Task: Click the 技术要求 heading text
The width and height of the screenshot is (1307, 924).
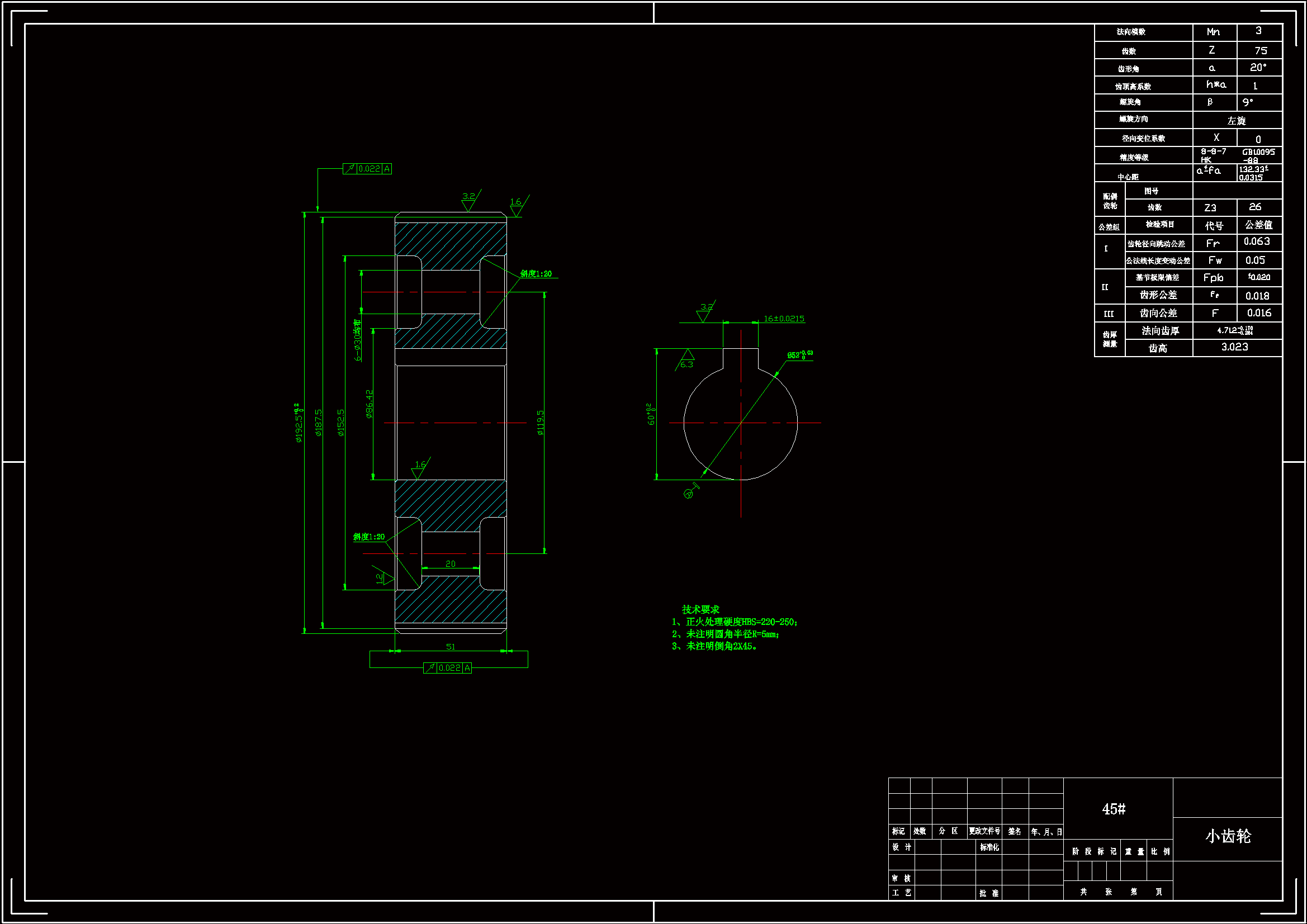Action: click(x=700, y=609)
